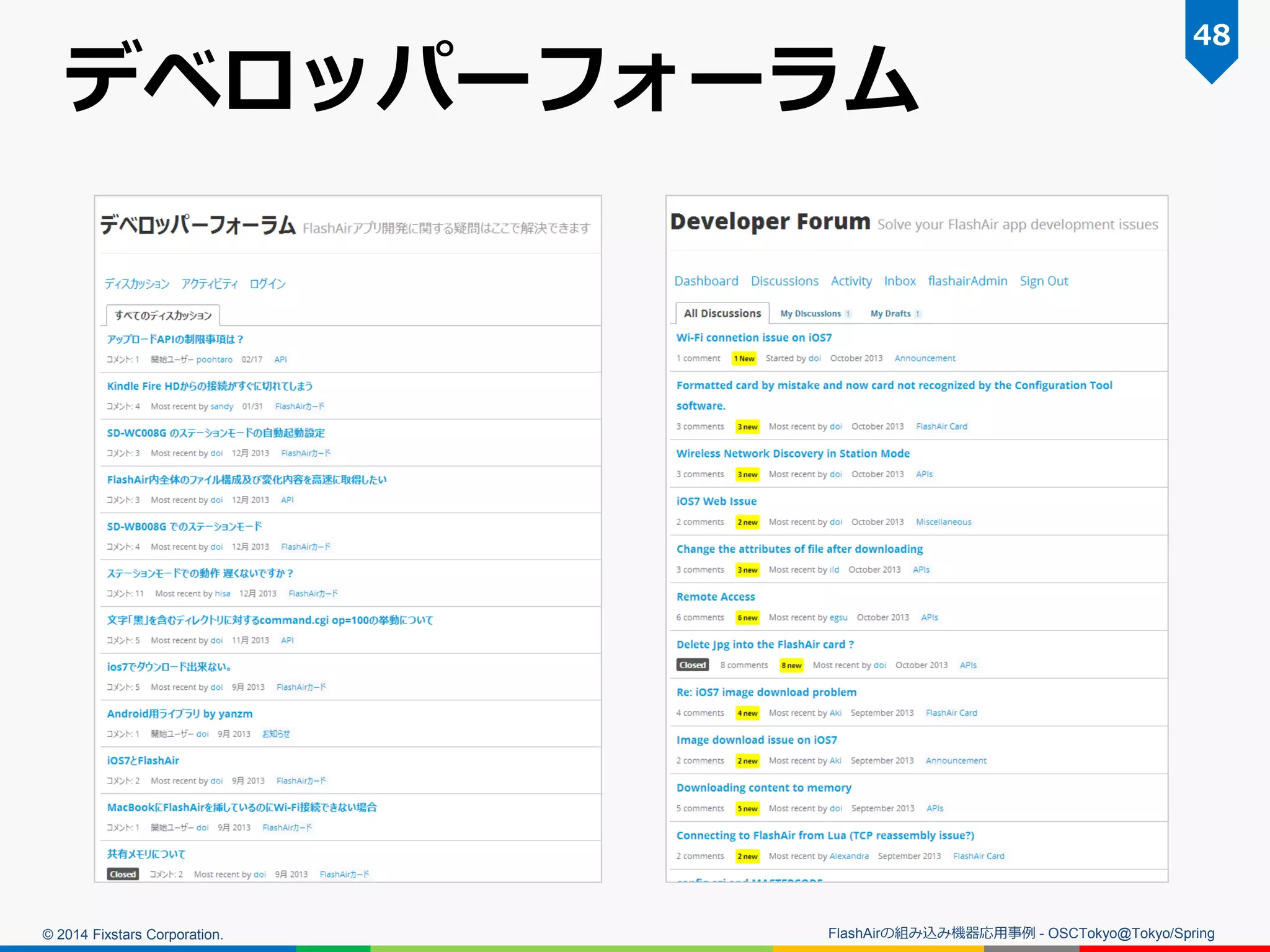Open Wireless Network Discovery in Station Mode
The height and width of the screenshot is (952, 1270).
[x=793, y=453]
